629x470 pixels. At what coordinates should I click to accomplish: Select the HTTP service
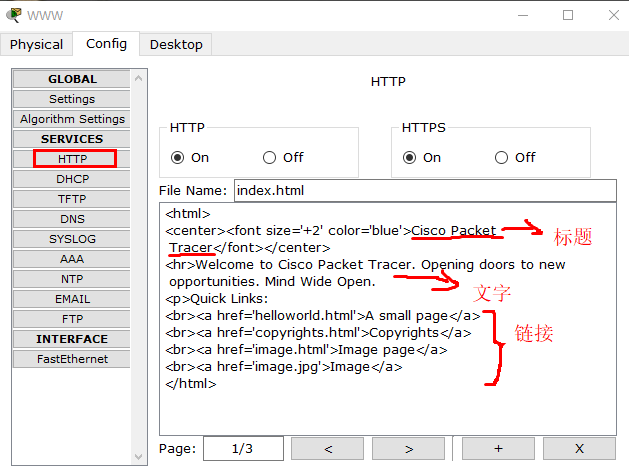click(72, 159)
